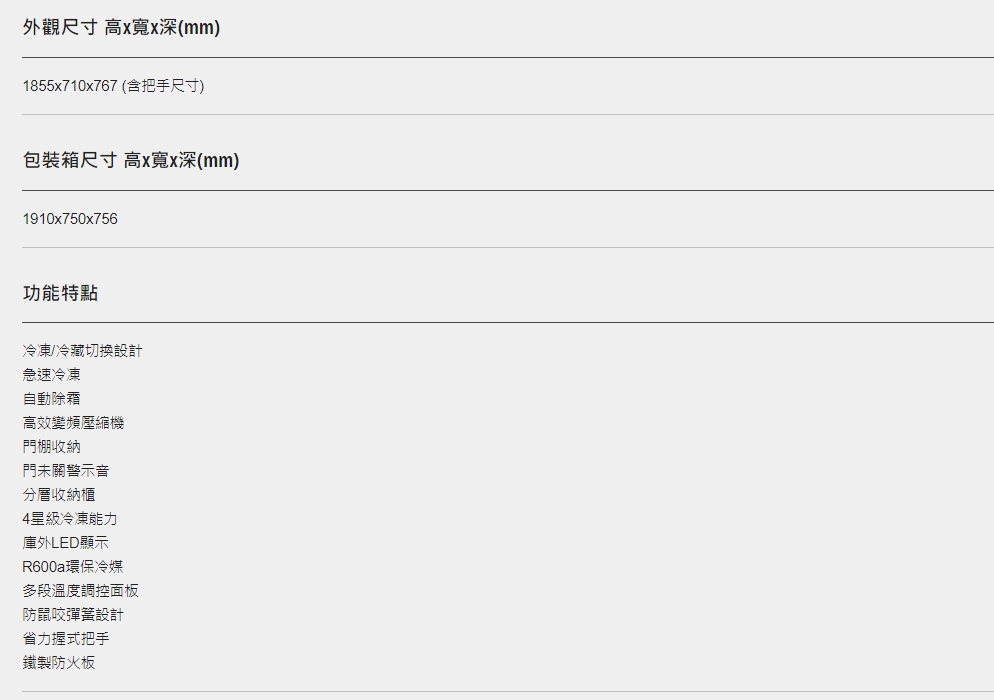
Task: Click the (含把手尺寸) note text
Action: 163,86
